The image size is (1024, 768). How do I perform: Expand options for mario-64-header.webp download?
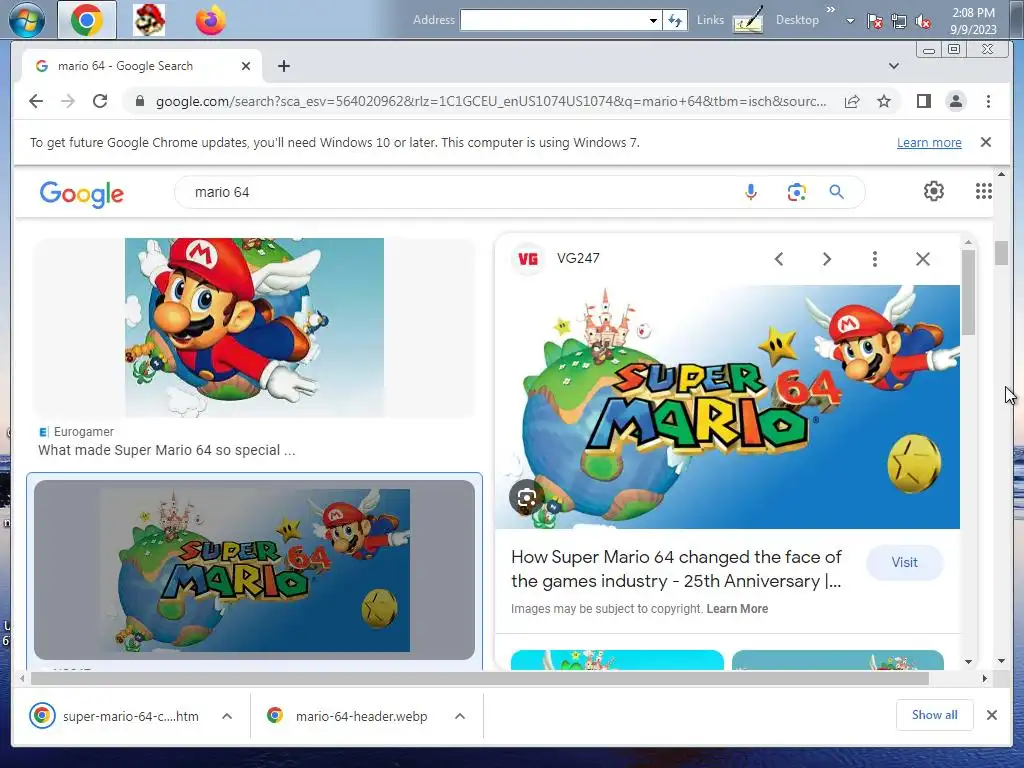click(x=460, y=716)
